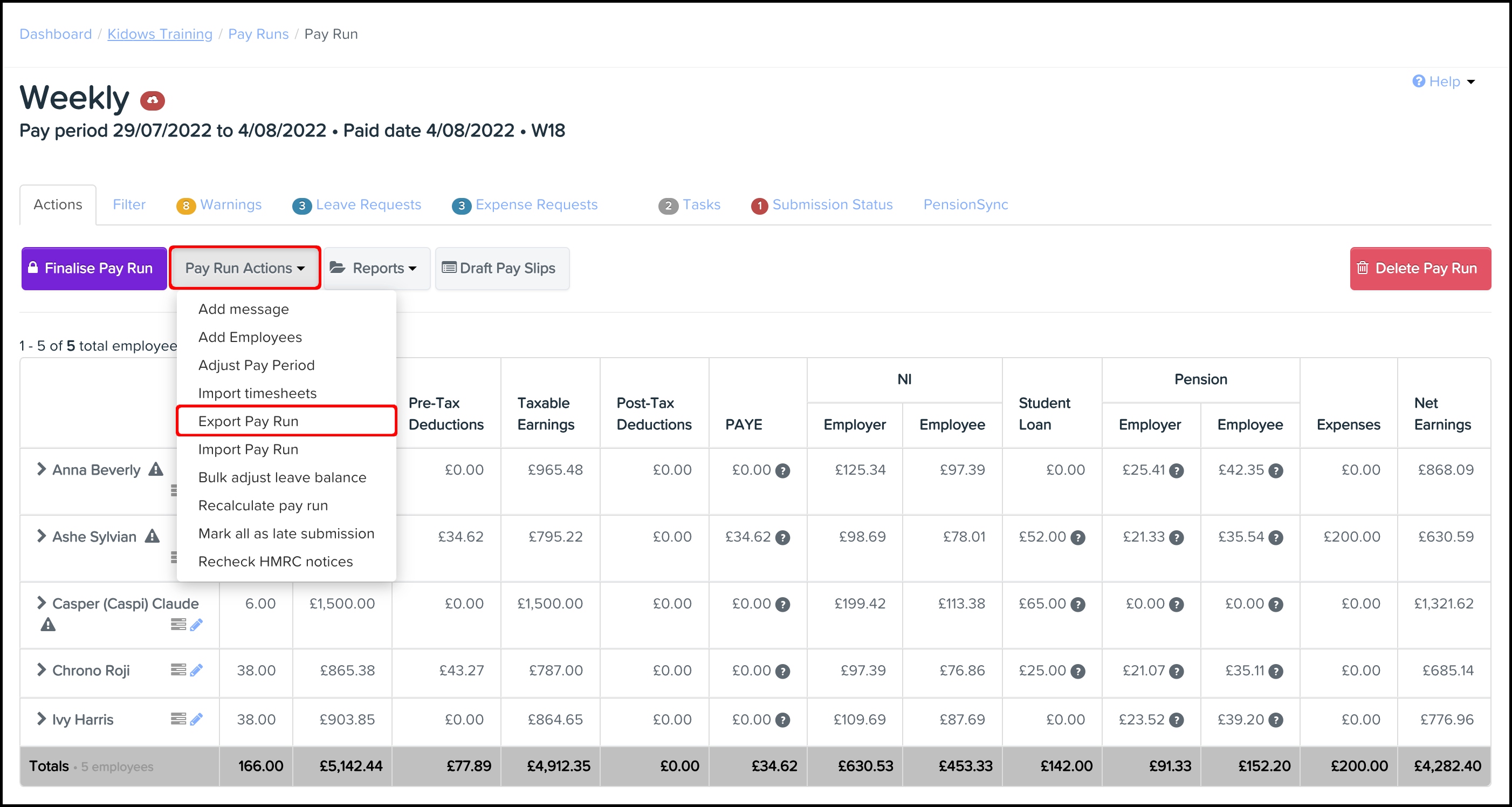Expand Chrono Roji's row chevron
Screen dimensions: 1512x807
click(41, 669)
